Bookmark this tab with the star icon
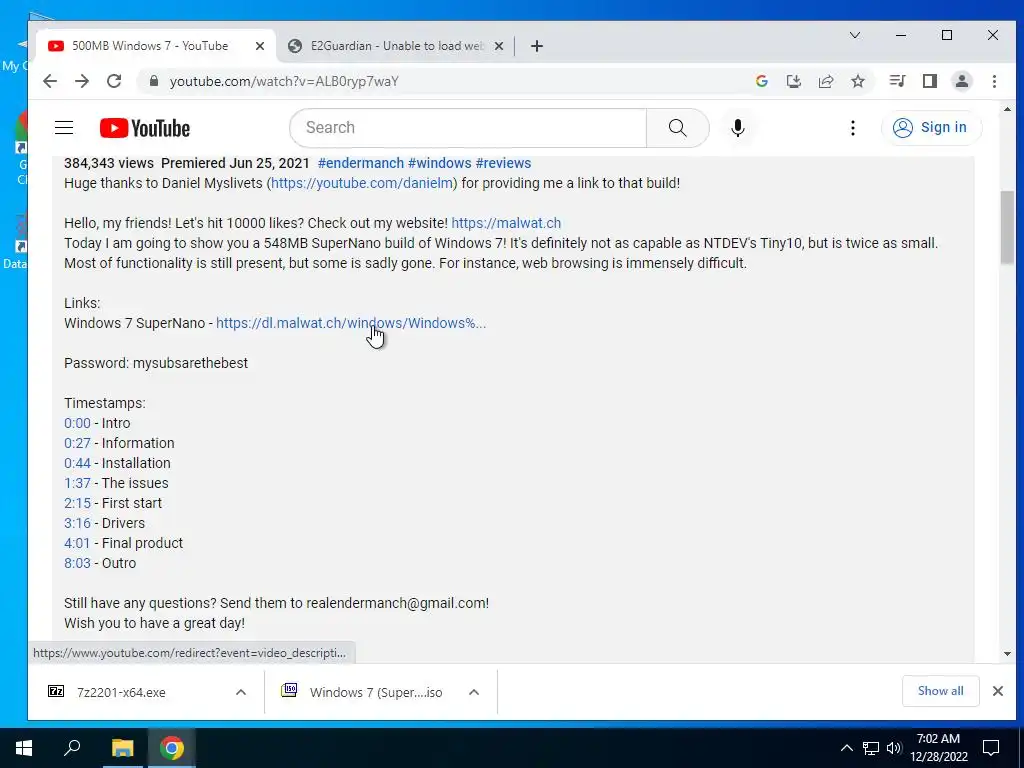Image resolution: width=1024 pixels, height=768 pixels. [857, 81]
